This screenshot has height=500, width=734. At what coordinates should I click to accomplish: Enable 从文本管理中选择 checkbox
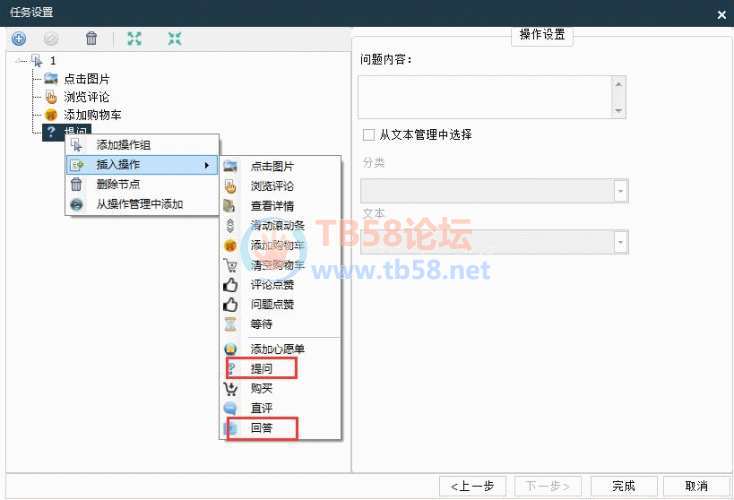369,134
